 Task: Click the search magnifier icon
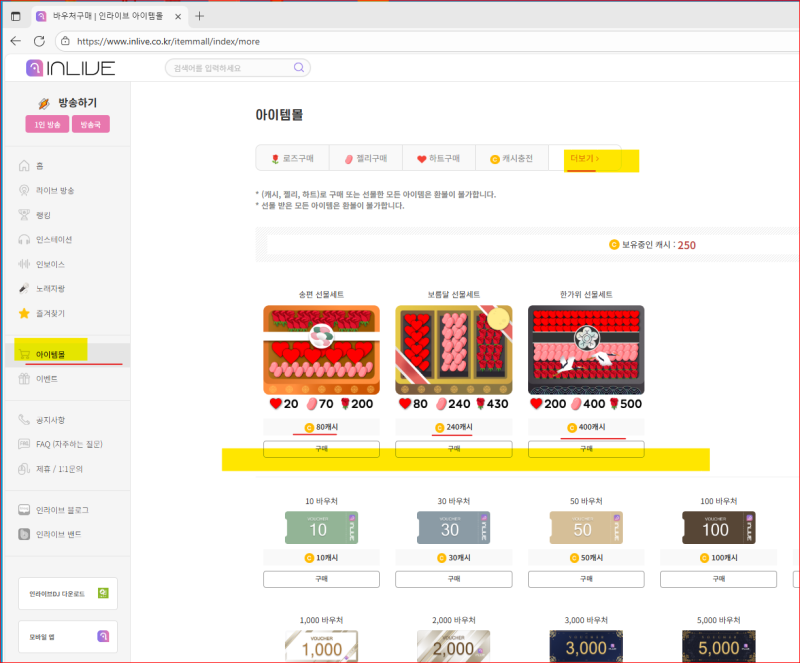298,68
